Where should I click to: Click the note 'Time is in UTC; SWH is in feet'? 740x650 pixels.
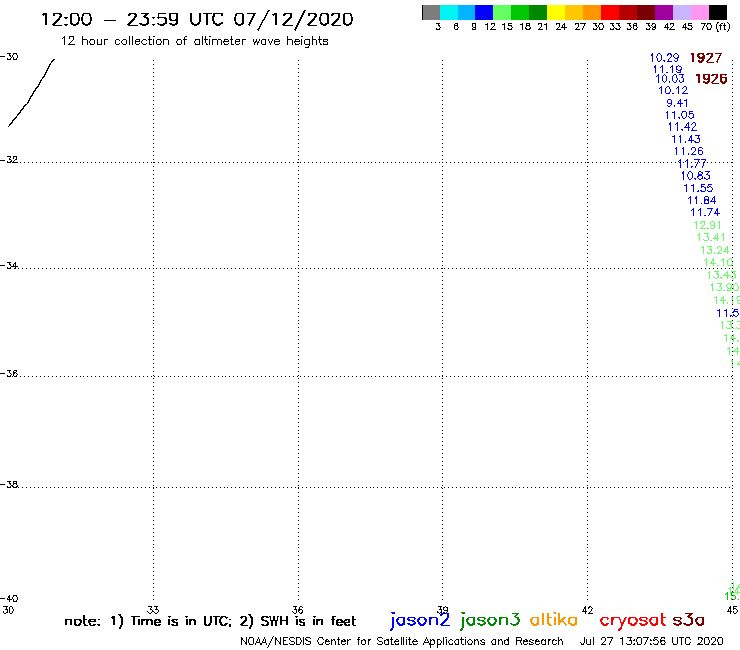[x=210, y=621]
